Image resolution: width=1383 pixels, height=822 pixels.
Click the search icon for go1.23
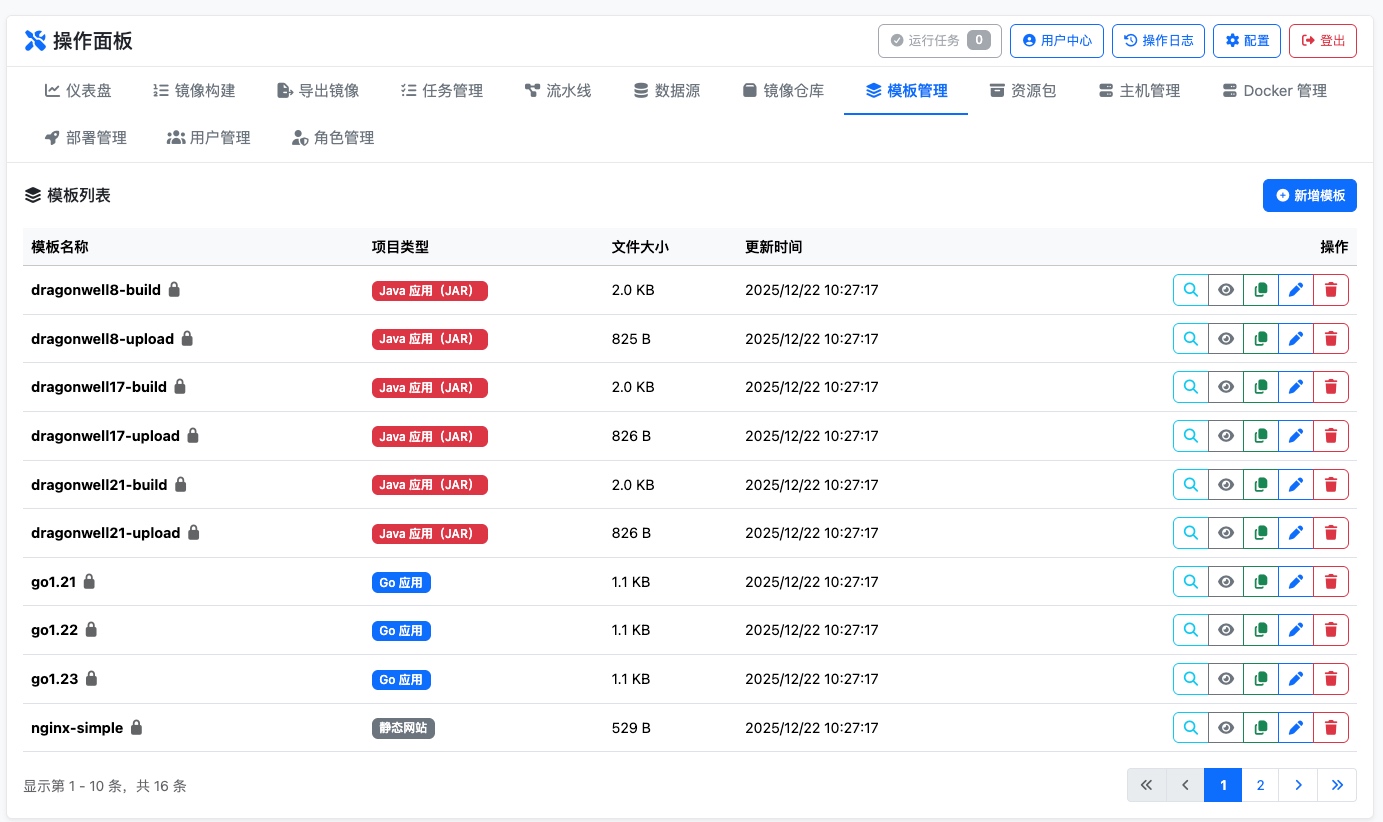(1190, 678)
